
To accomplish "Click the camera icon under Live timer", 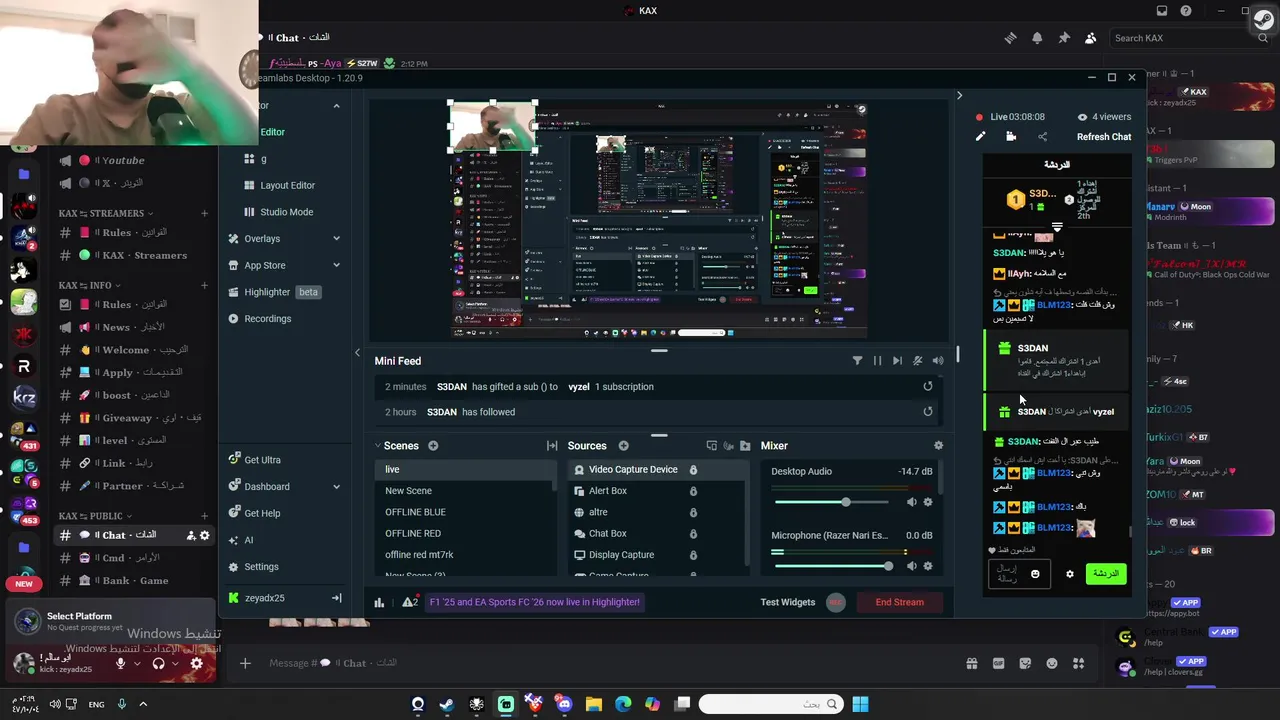I will pyautogui.click(x=1011, y=137).
